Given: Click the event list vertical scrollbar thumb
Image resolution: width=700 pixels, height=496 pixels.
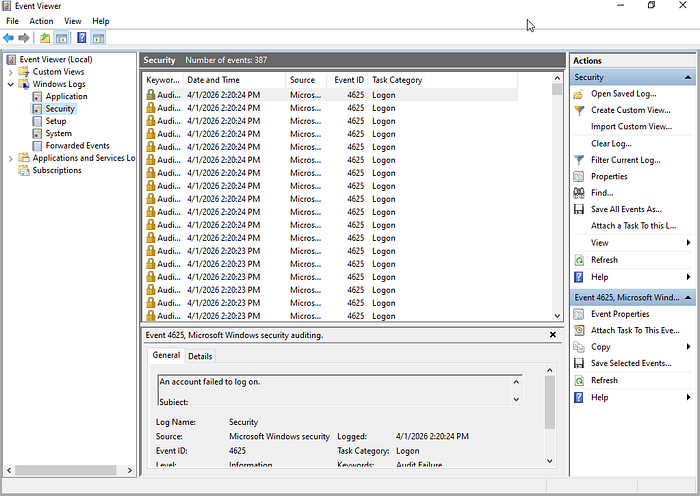Looking at the screenshot, I should click(x=557, y=89).
